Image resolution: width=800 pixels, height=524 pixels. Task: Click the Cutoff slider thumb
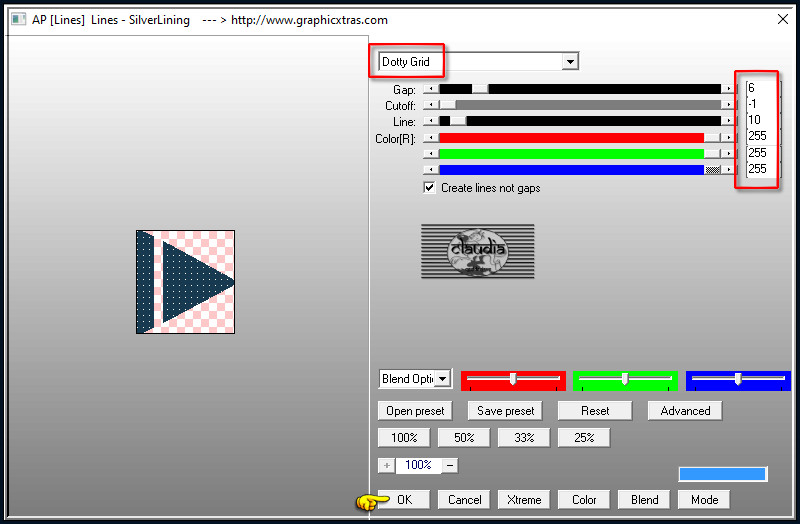tap(447, 105)
